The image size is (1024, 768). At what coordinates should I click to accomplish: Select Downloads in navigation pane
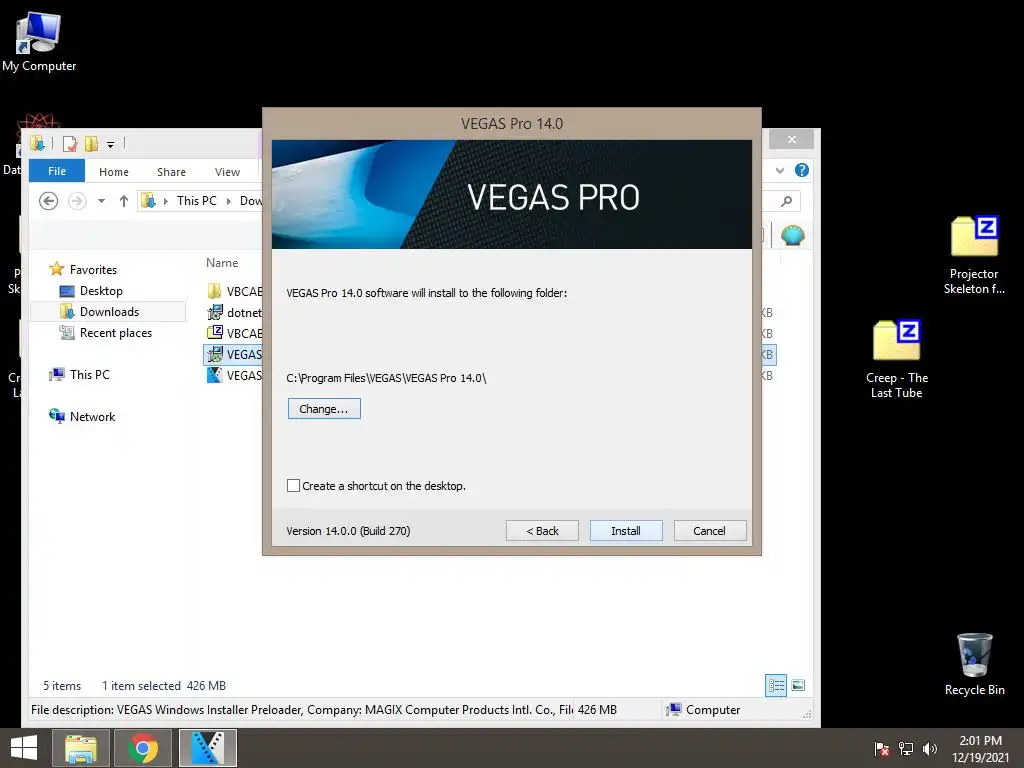[109, 312]
